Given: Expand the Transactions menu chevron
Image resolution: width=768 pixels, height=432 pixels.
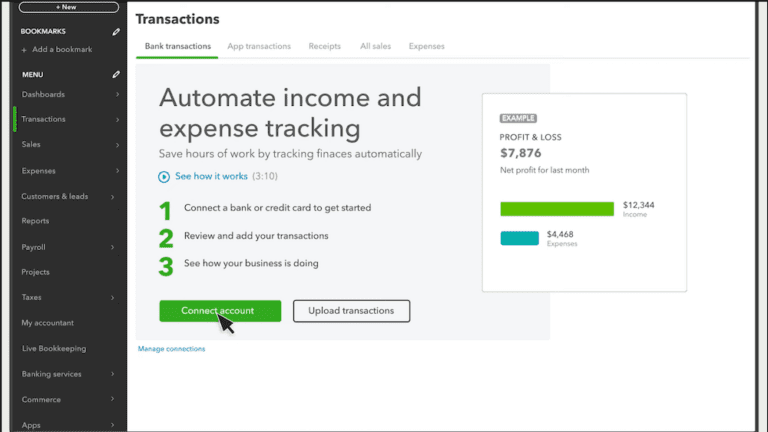Looking at the screenshot, I should [118, 120].
